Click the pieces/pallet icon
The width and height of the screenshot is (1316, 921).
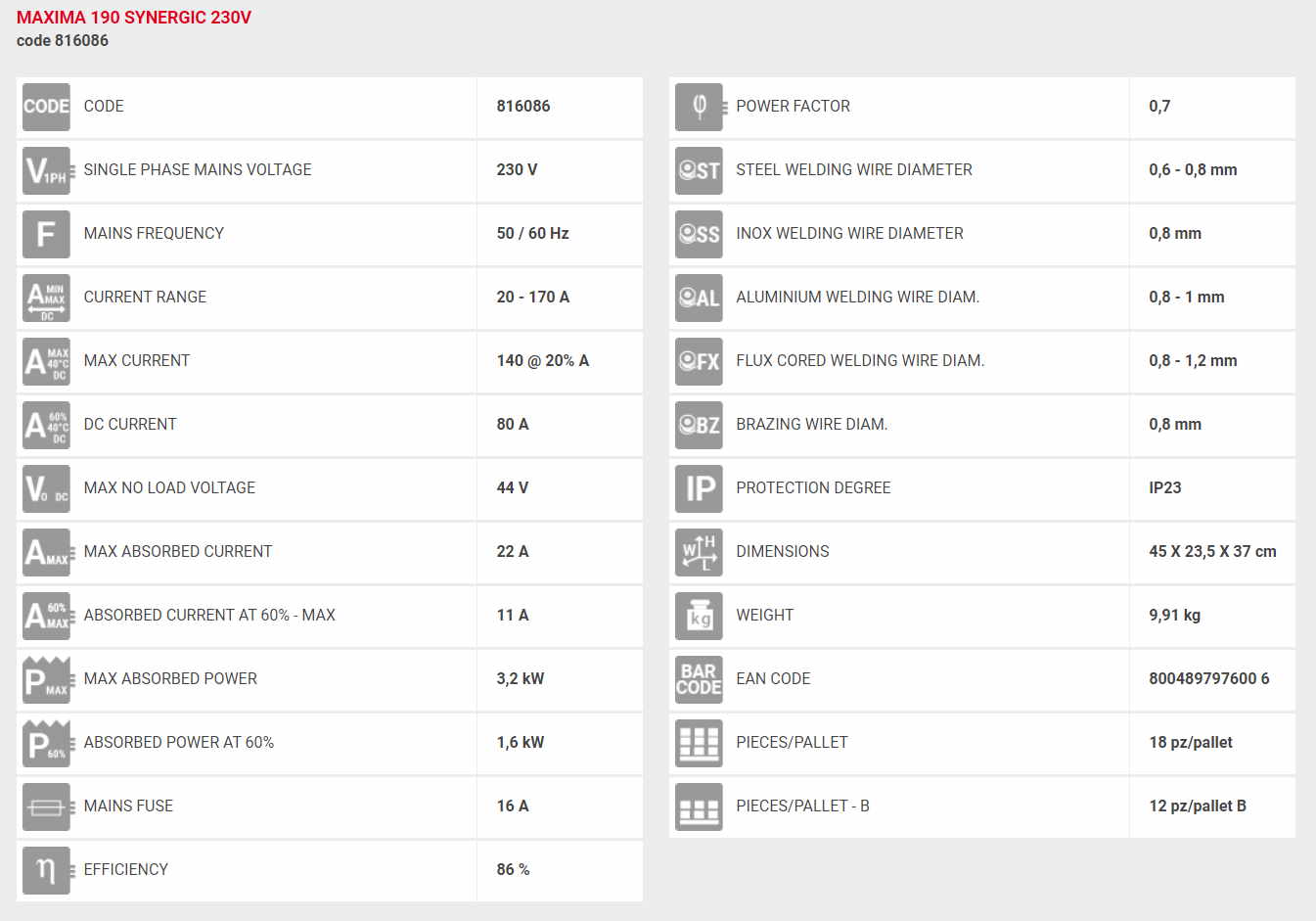(699, 743)
